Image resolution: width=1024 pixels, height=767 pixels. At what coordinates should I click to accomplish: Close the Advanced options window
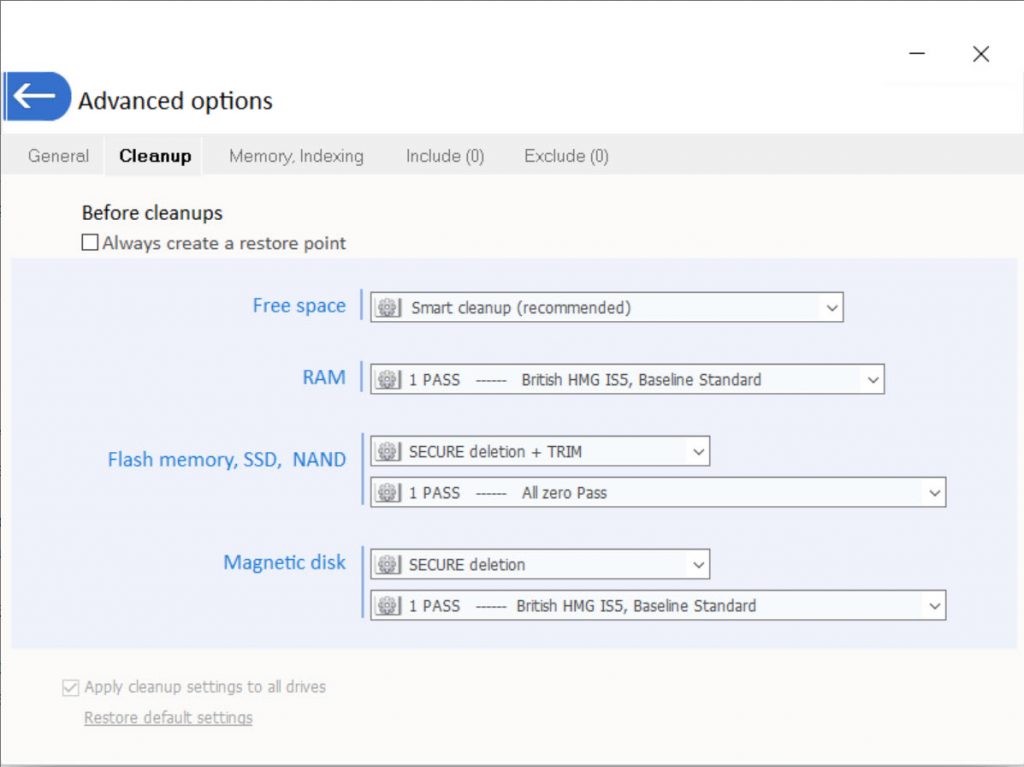(981, 54)
